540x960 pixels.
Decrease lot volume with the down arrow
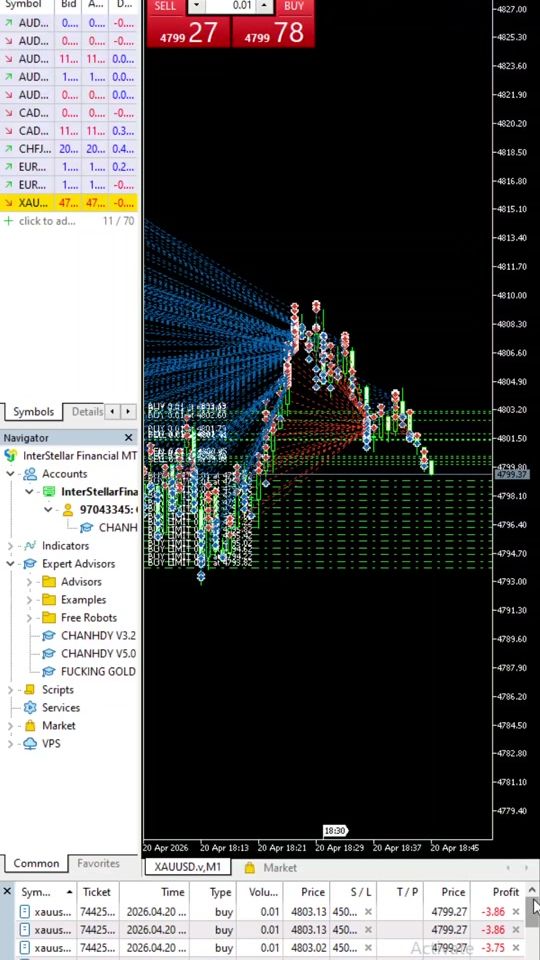pos(196,6)
